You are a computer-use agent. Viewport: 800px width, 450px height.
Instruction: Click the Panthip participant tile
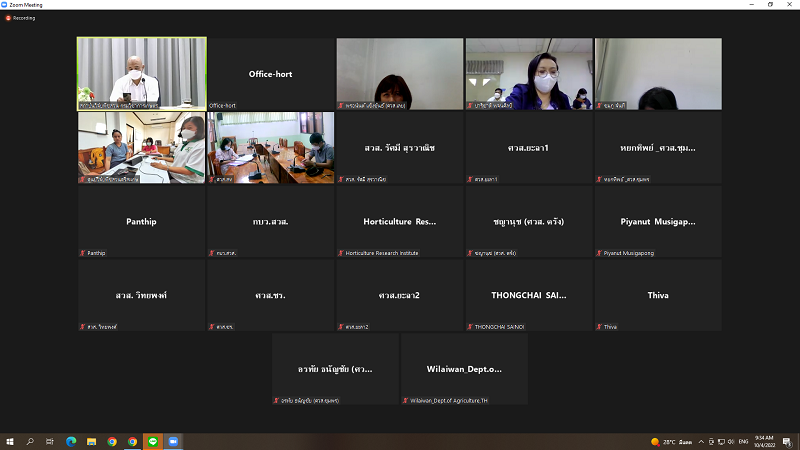tap(141, 221)
